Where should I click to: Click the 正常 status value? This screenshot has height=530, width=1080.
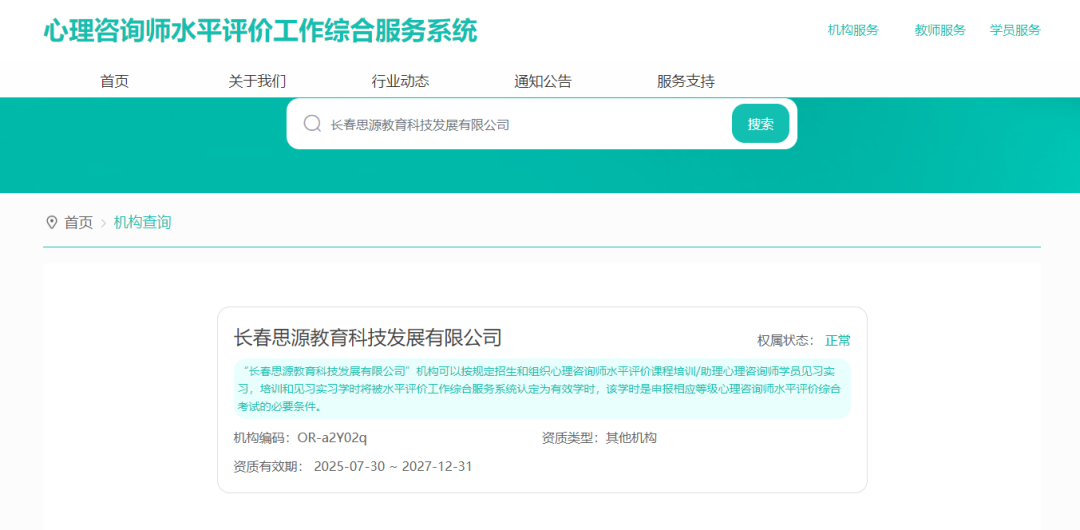click(838, 340)
